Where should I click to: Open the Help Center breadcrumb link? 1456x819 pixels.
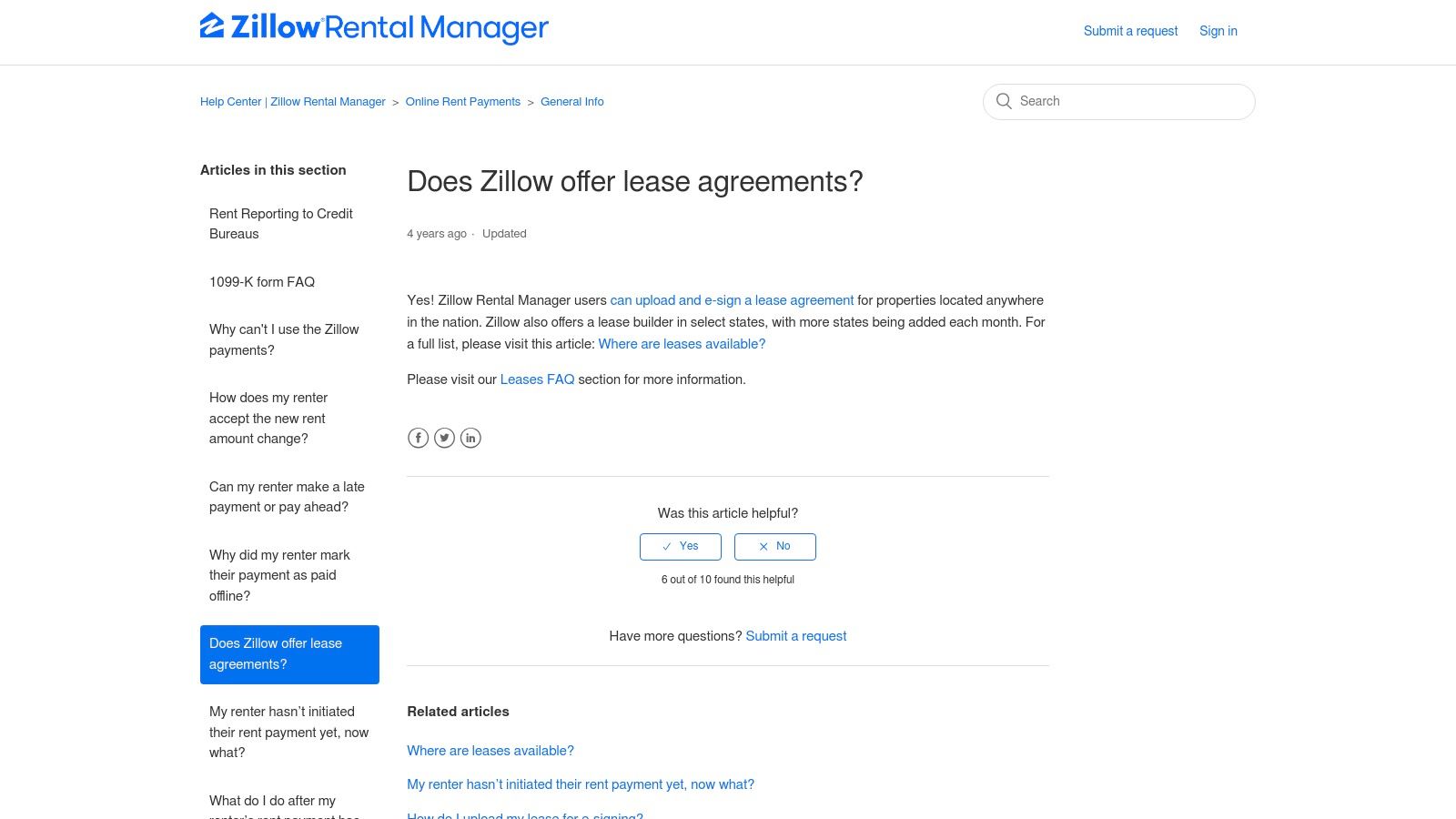[x=292, y=101]
